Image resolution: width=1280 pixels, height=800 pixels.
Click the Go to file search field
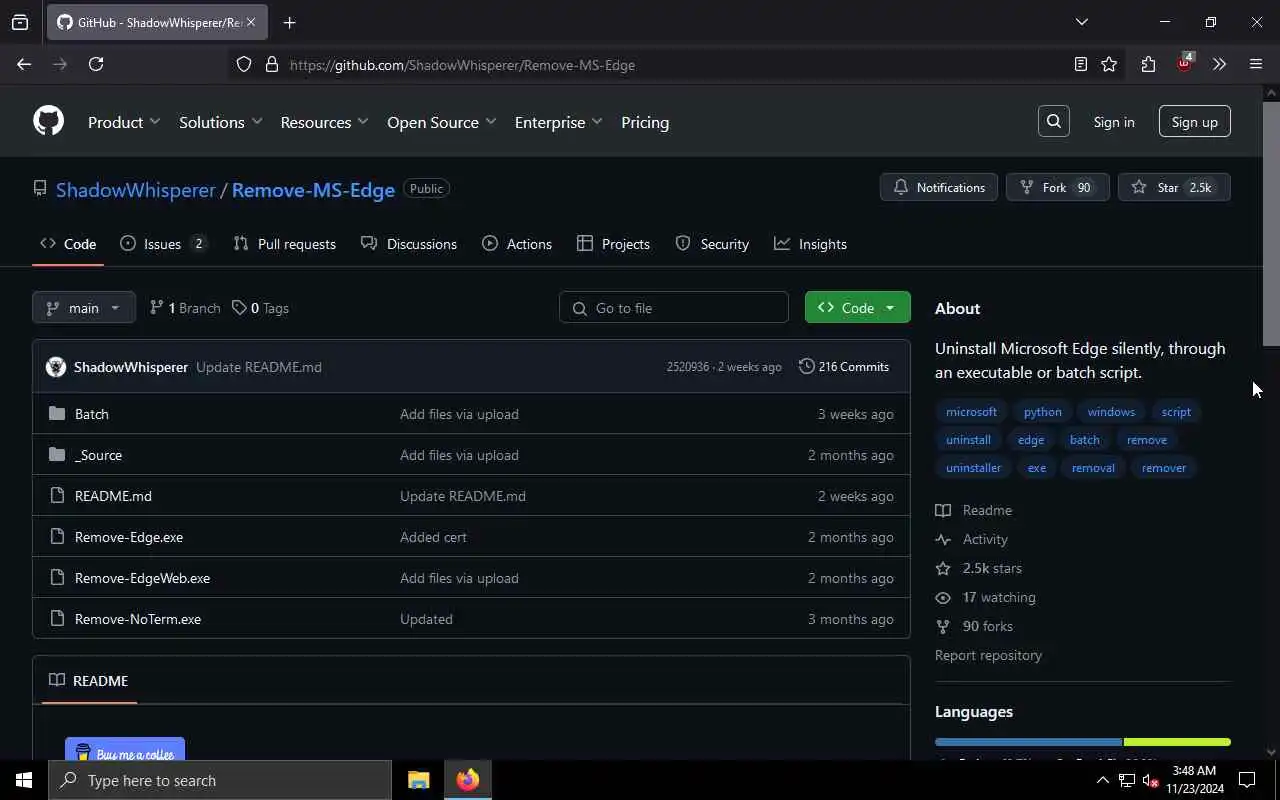point(674,308)
